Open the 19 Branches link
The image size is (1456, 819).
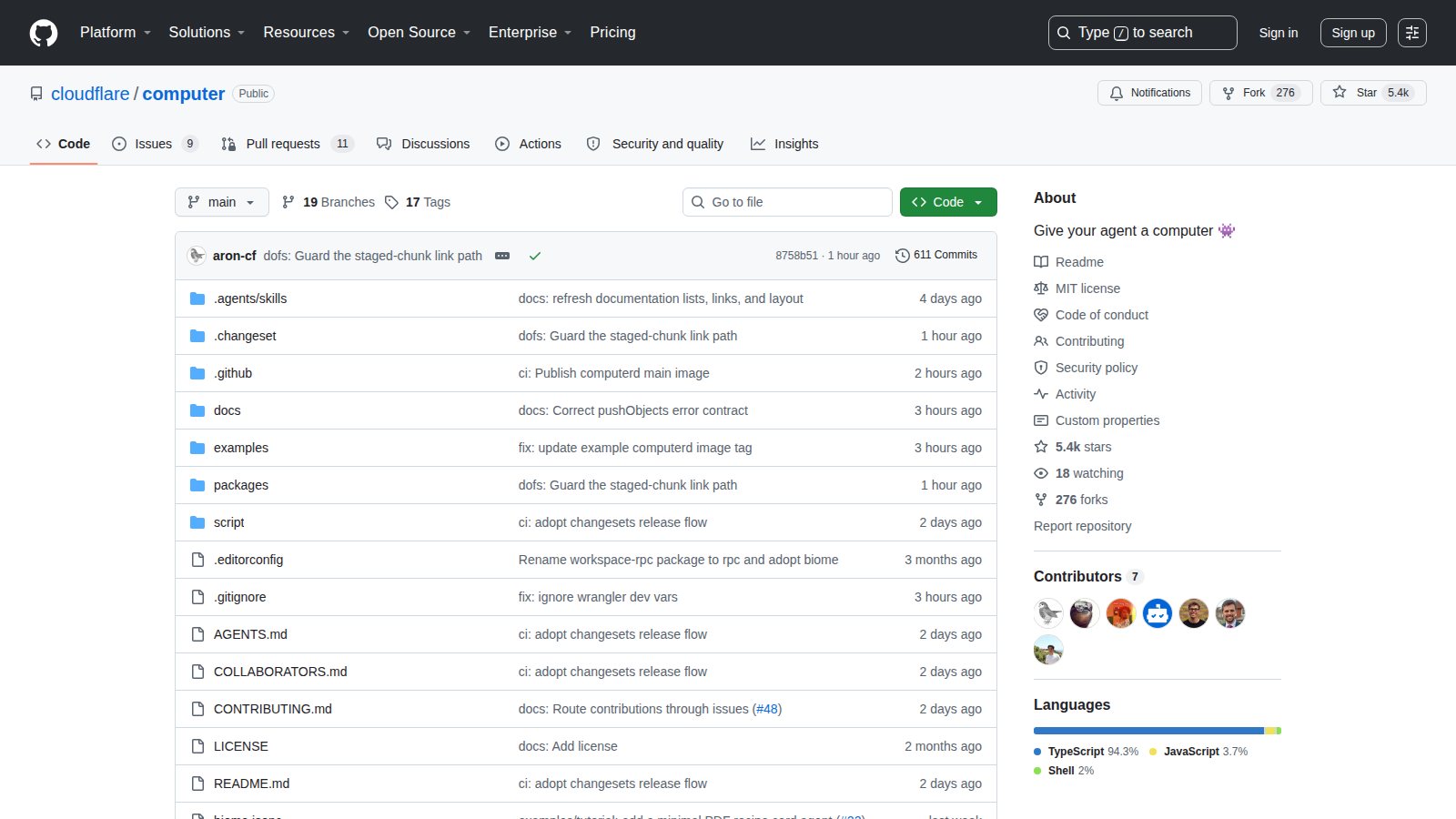coord(329,202)
